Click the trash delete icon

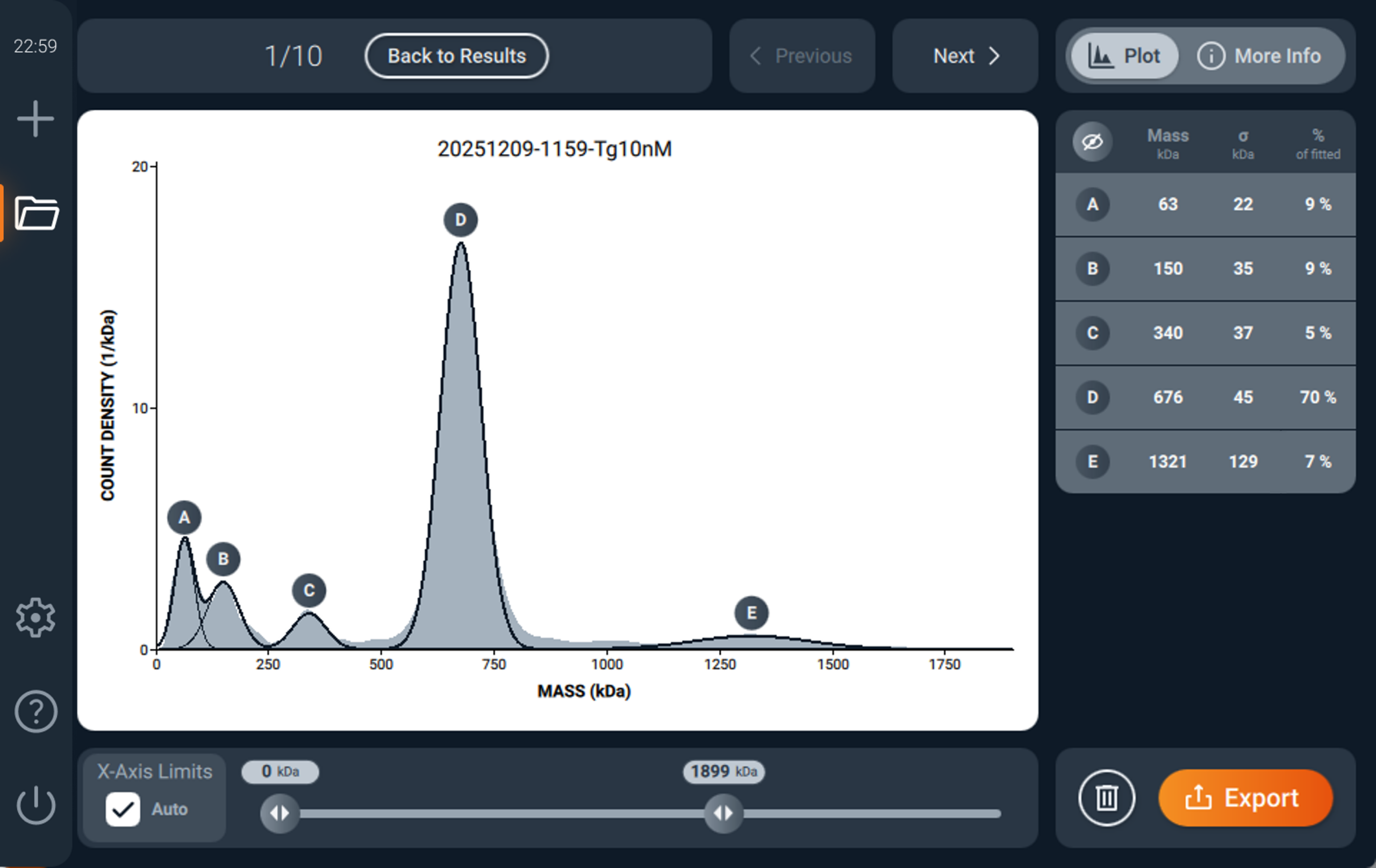(1106, 798)
